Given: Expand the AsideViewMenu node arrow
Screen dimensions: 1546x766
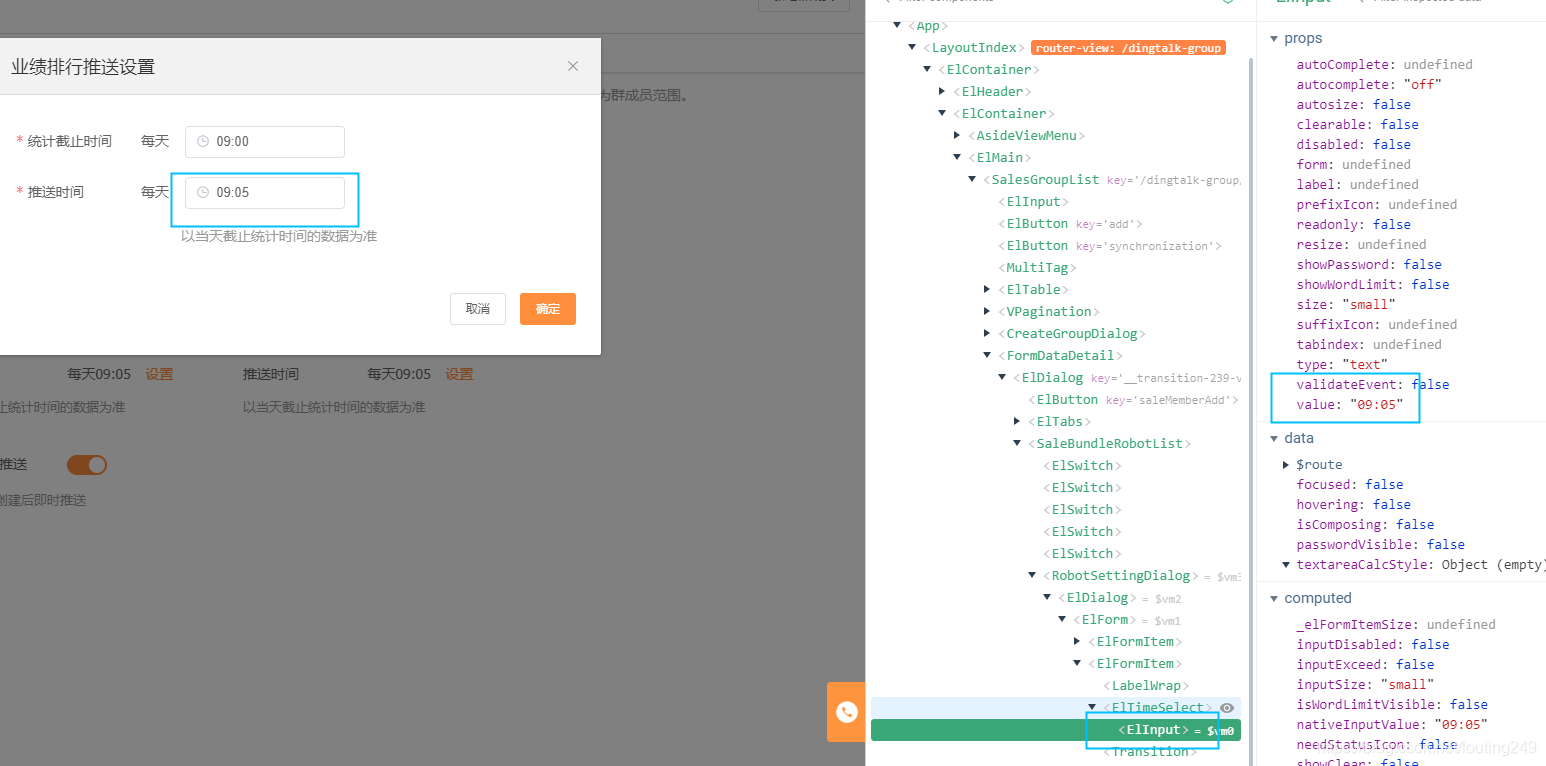Looking at the screenshot, I should click(957, 136).
